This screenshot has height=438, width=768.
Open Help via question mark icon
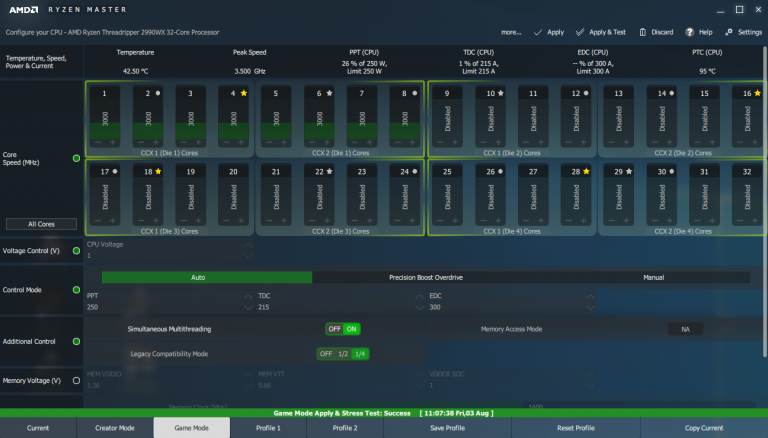coord(690,32)
